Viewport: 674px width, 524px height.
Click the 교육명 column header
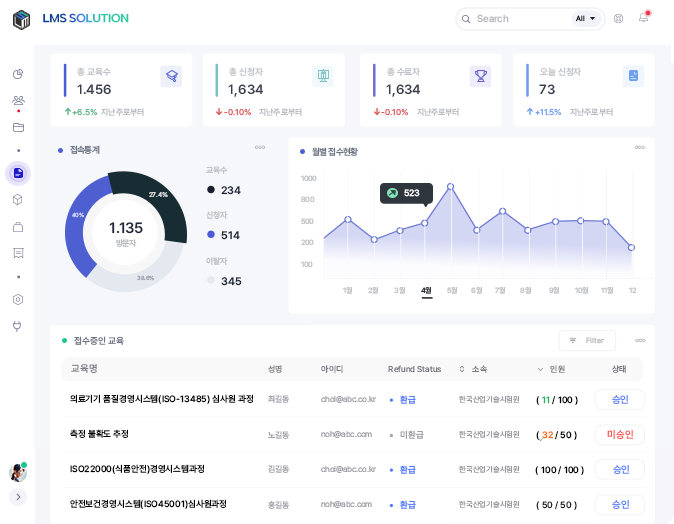coord(84,368)
